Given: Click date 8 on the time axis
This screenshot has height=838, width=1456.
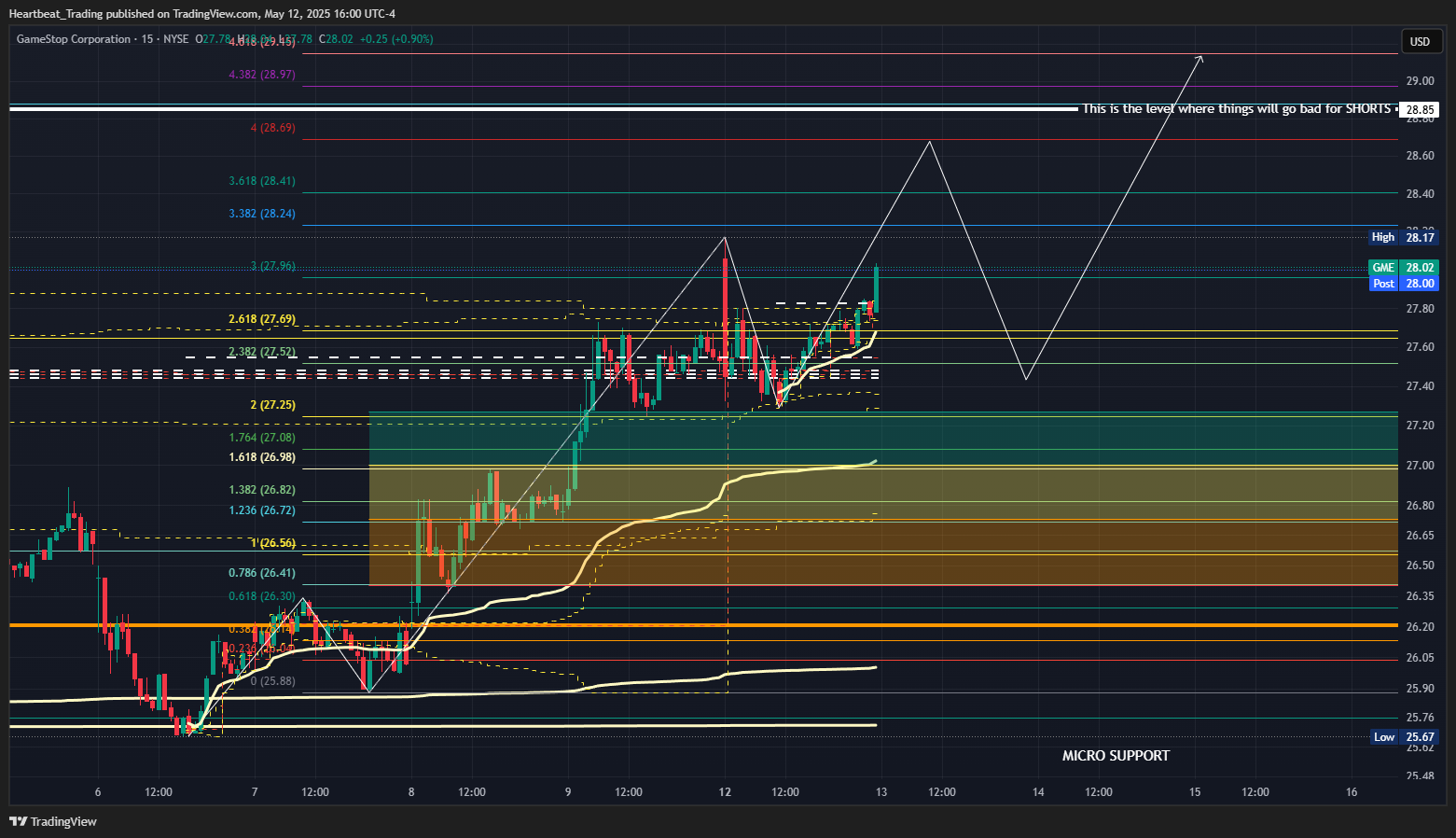Looking at the screenshot, I should tap(411, 792).
